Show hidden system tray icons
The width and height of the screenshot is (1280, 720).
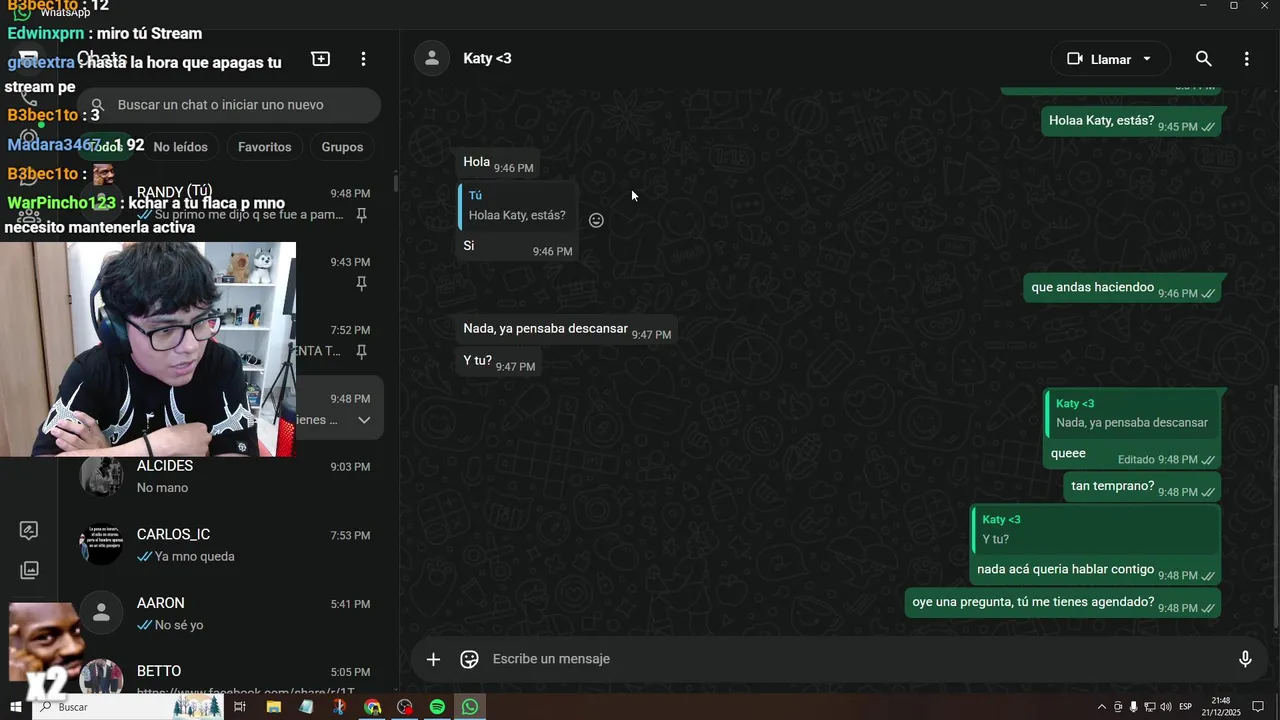[x=1102, y=707]
